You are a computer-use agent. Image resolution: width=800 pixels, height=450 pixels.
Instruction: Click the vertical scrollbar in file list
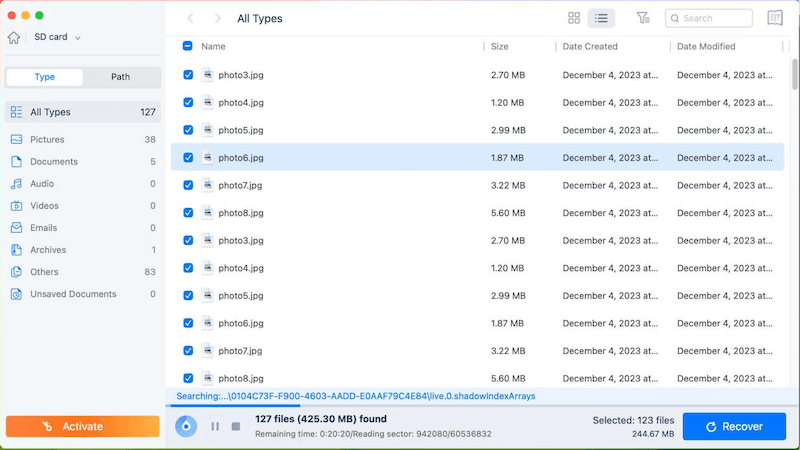[x=794, y=74]
